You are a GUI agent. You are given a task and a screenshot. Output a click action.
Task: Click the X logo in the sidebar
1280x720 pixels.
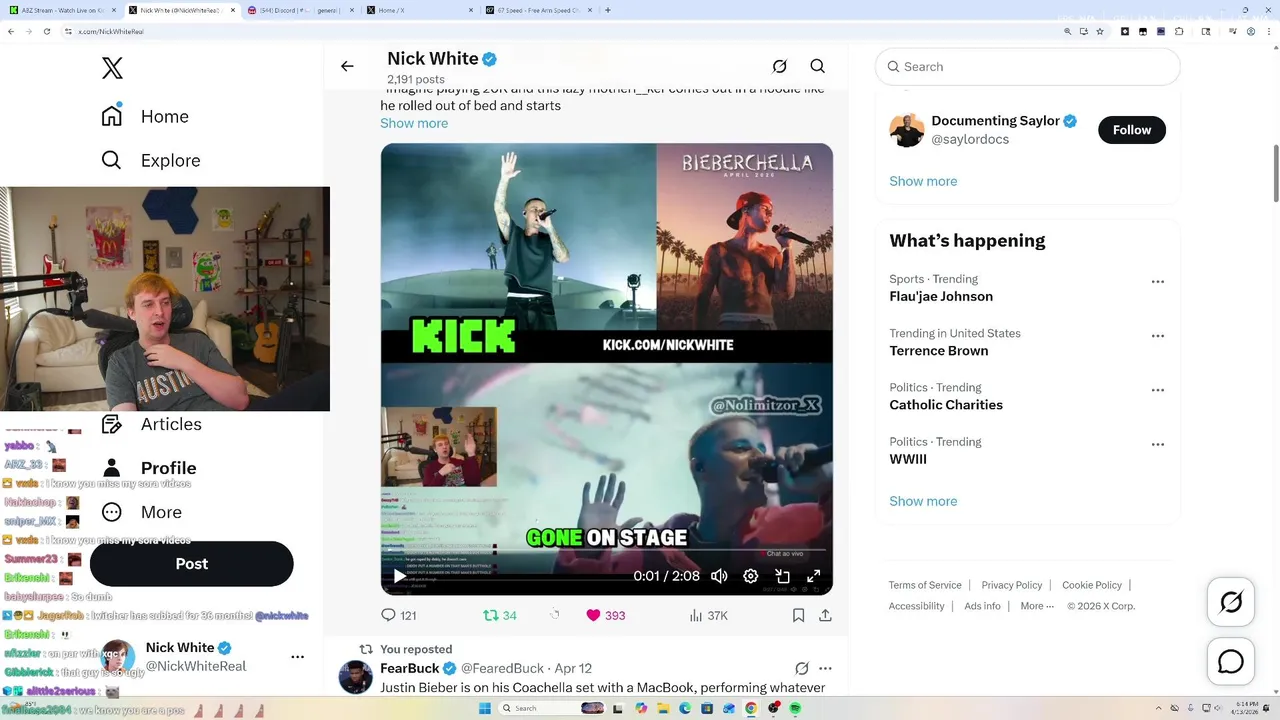click(x=112, y=68)
